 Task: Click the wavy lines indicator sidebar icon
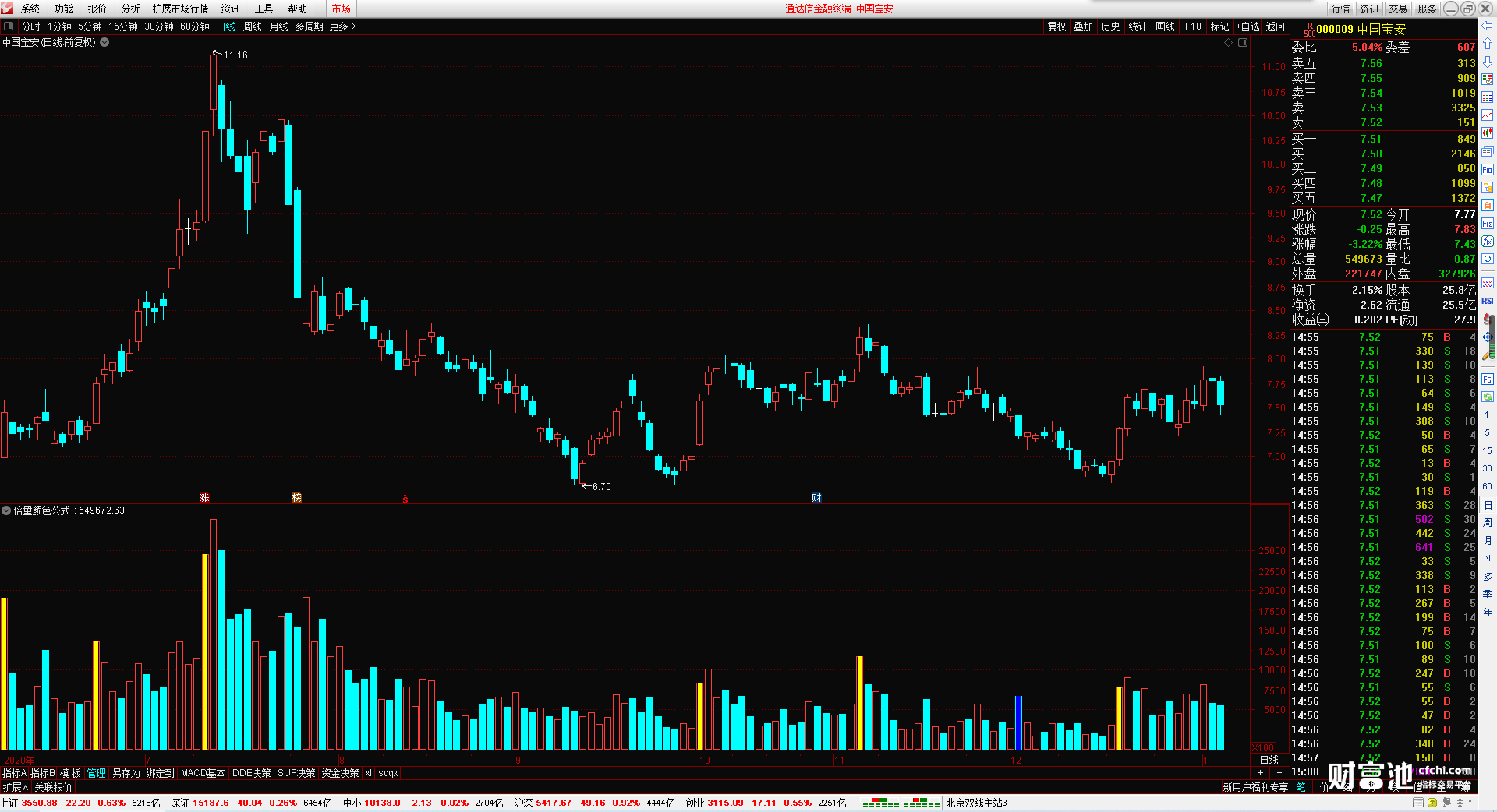coord(1488,283)
